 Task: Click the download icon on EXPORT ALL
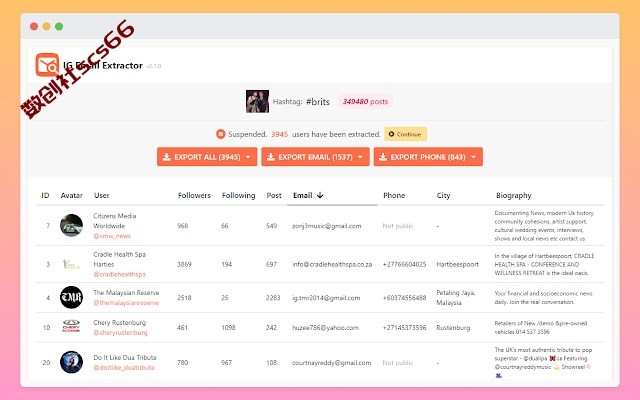coord(167,157)
